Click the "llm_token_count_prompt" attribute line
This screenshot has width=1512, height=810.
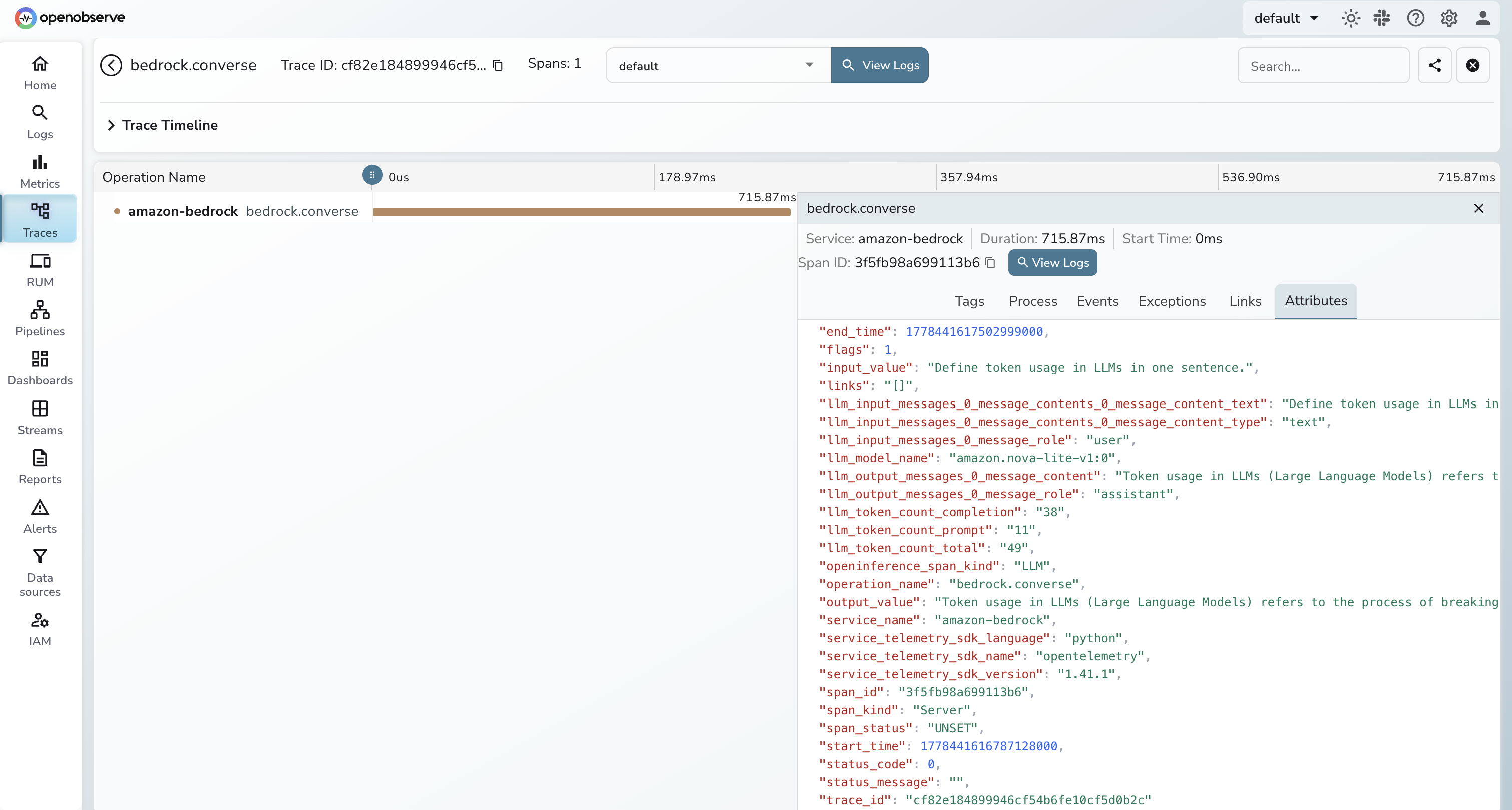[930, 530]
